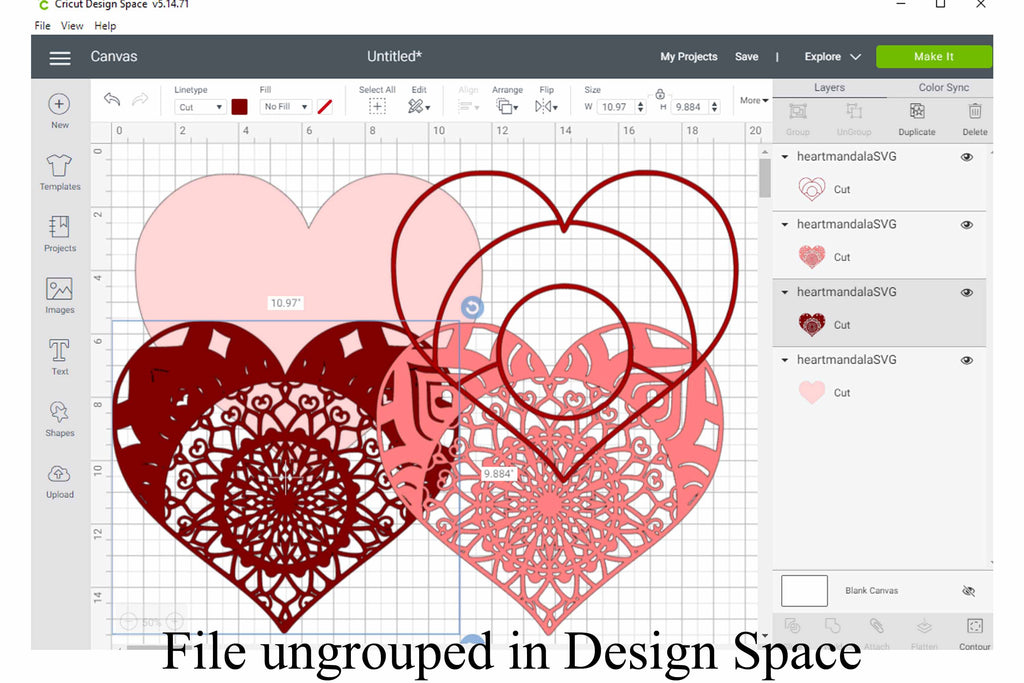
Task: Select the dark red mandala layer thumbnail
Action: (812, 325)
